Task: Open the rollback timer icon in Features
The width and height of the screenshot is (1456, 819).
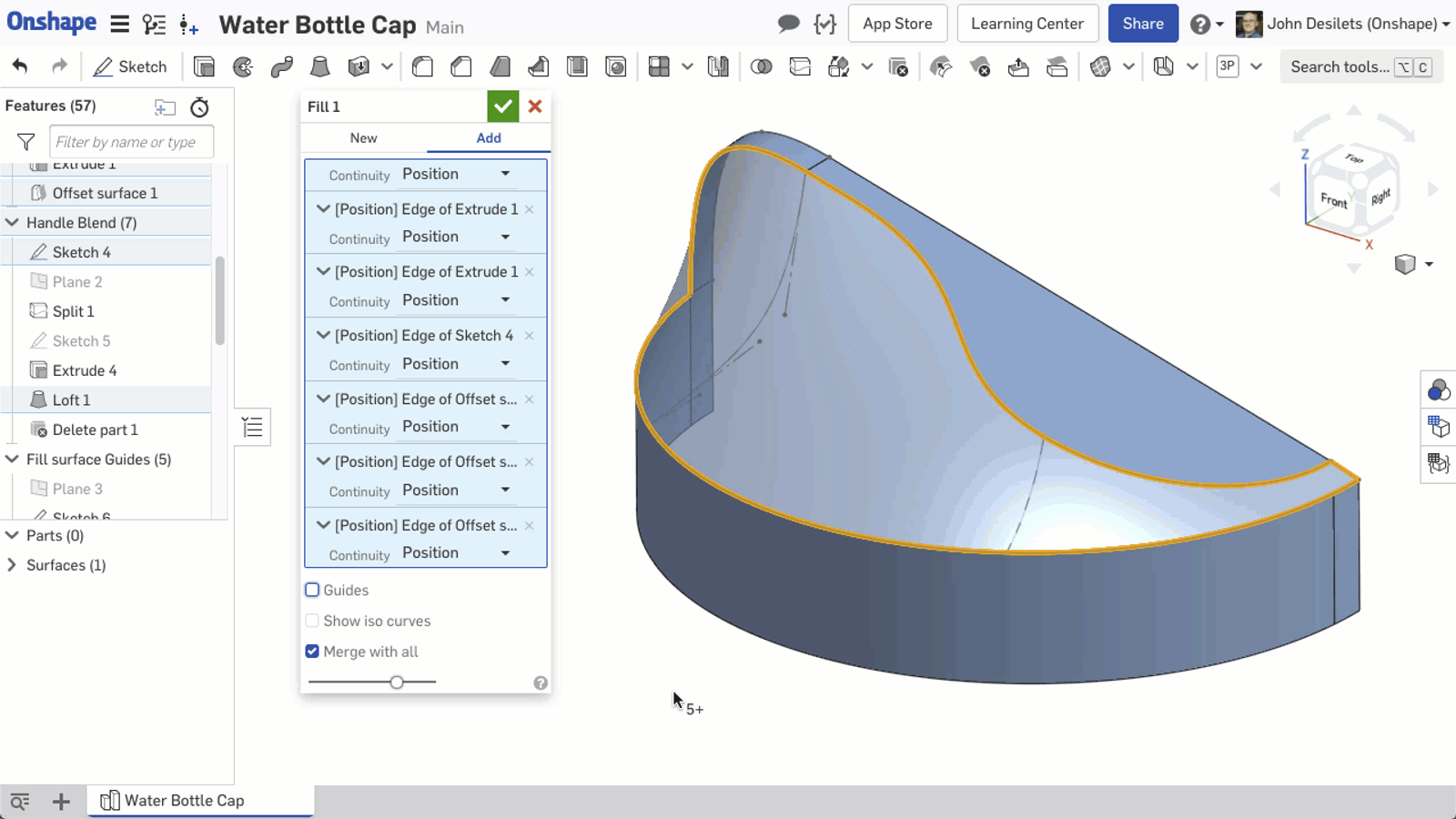Action: (x=199, y=107)
